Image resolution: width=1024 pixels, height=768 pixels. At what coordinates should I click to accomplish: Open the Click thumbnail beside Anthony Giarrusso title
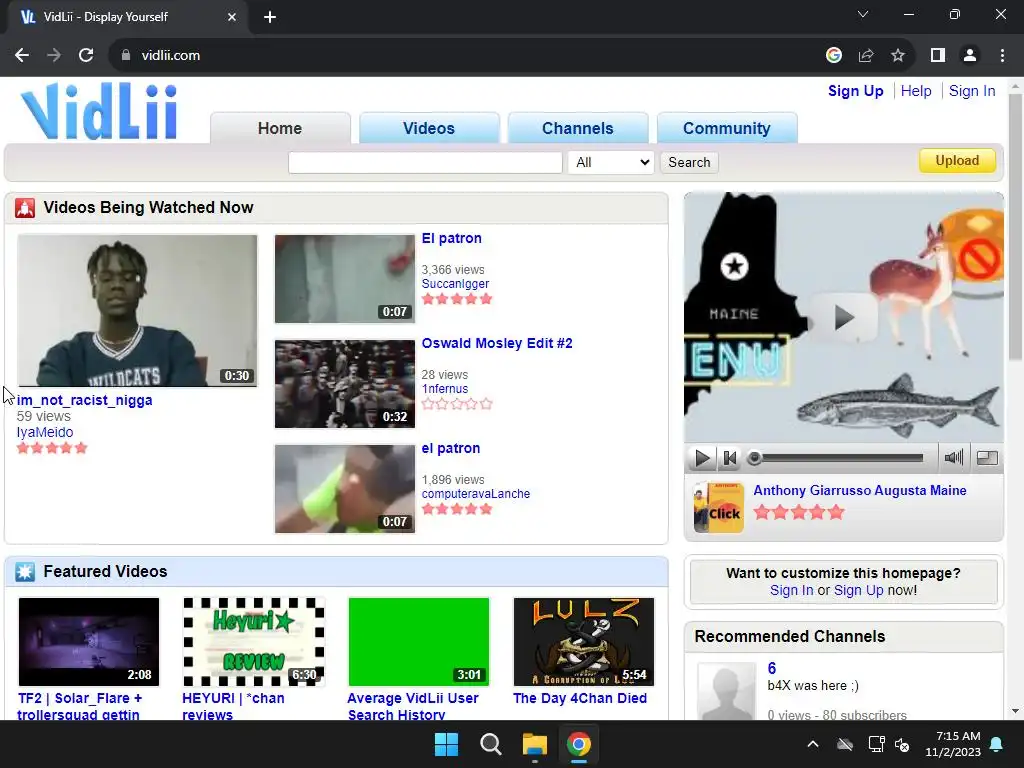coord(718,507)
